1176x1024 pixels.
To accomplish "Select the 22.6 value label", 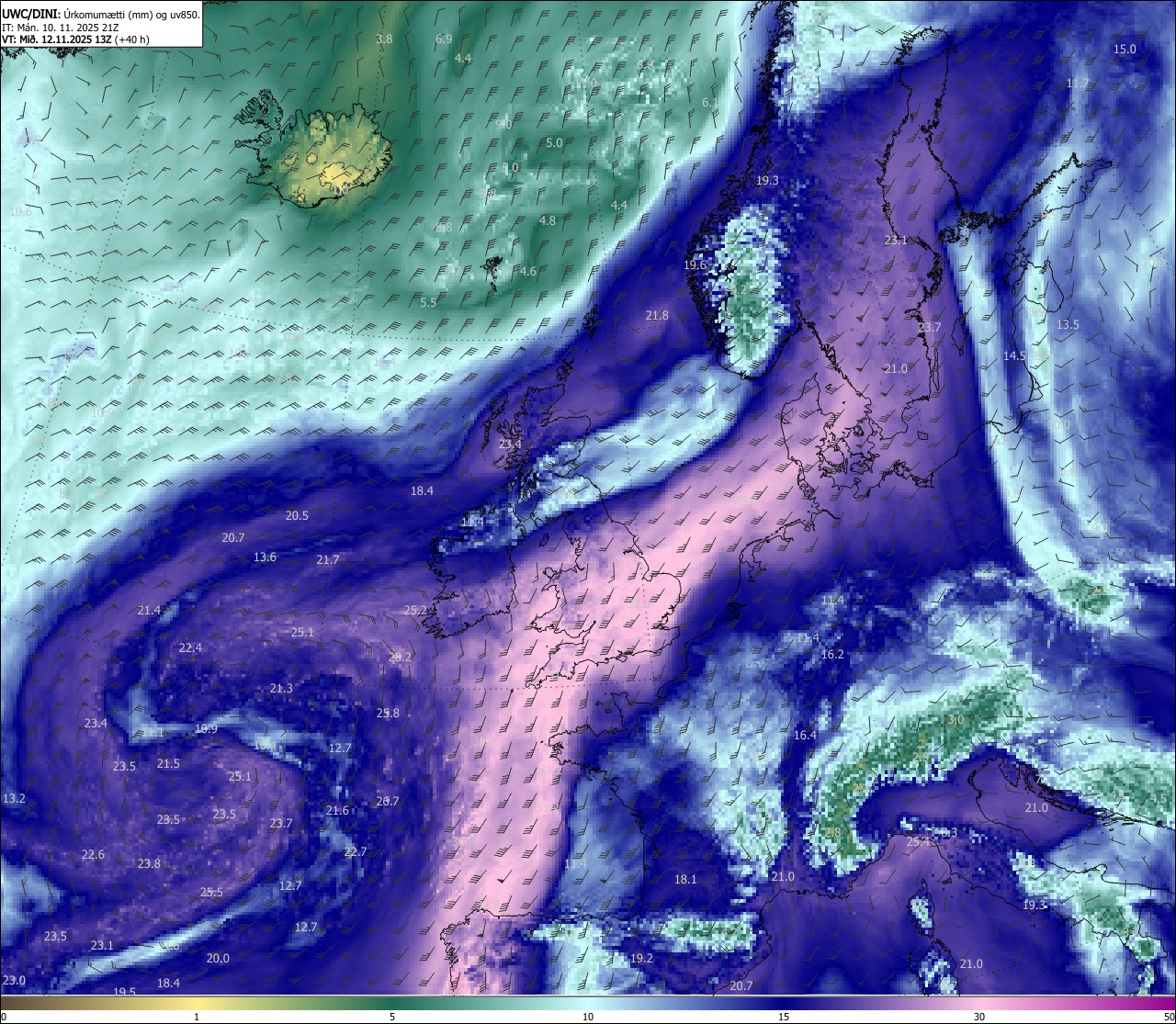I will [x=93, y=855].
